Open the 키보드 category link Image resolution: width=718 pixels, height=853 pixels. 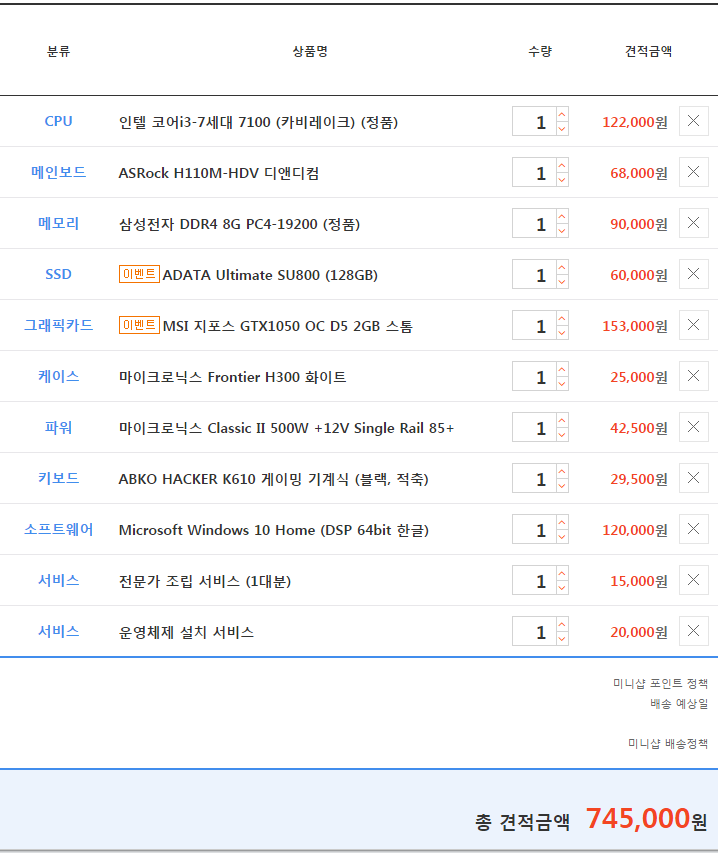click(x=58, y=478)
